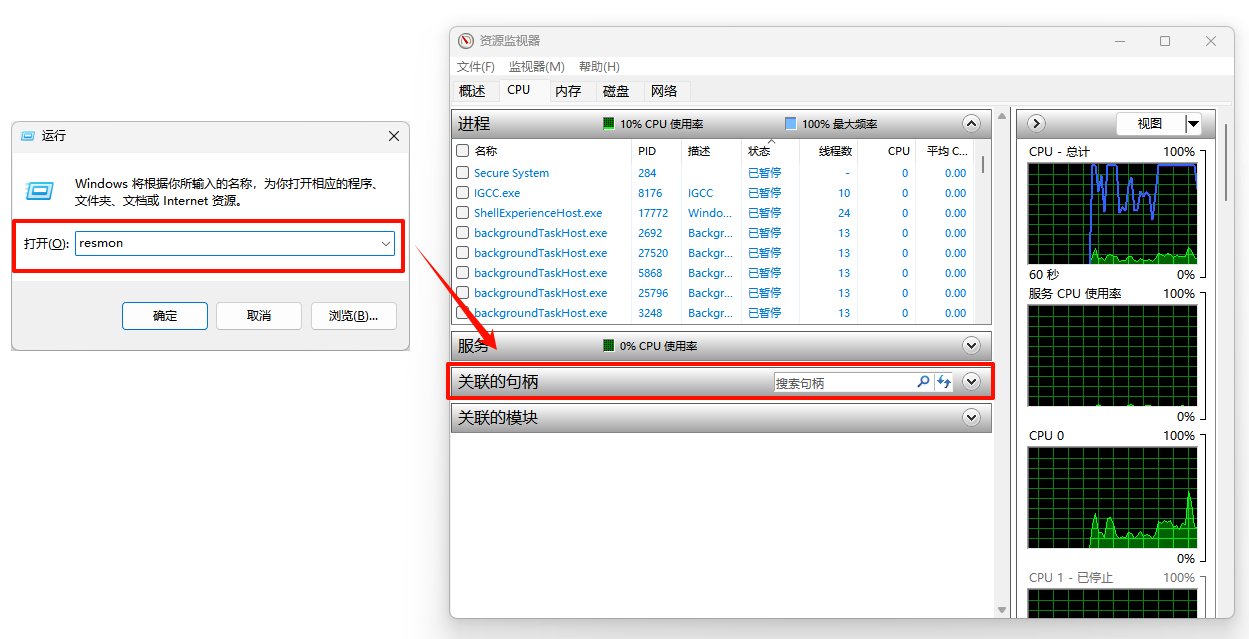Switch to the 内存 tab
Image resolution: width=1249 pixels, height=639 pixels.
click(568, 91)
